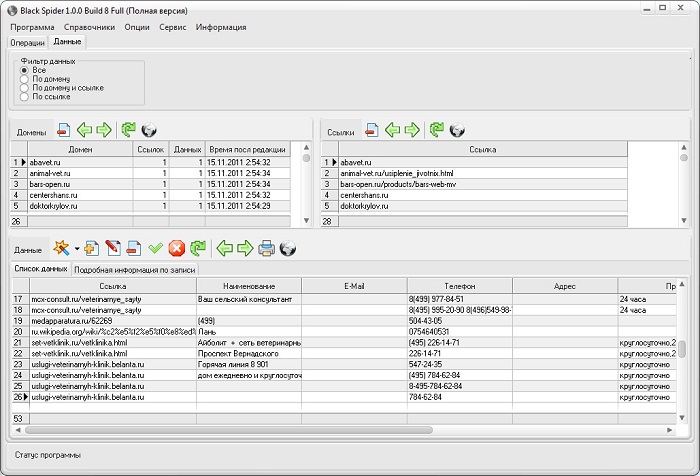Click the green right arrow in Данные toolbar
The height and width of the screenshot is (476, 700).
pyautogui.click(x=245, y=248)
